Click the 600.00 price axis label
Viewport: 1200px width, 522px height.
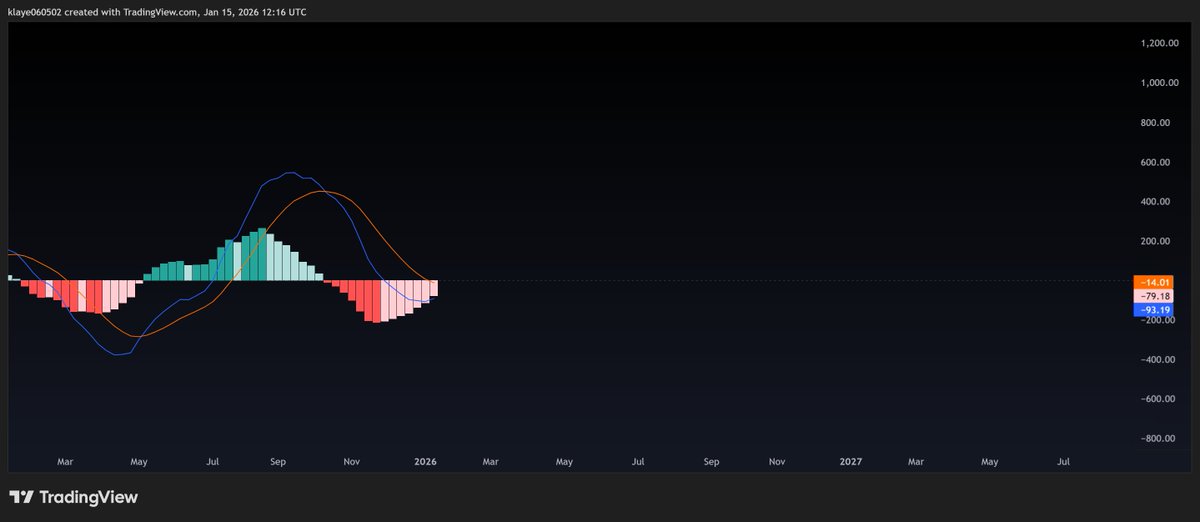[x=1156, y=162]
